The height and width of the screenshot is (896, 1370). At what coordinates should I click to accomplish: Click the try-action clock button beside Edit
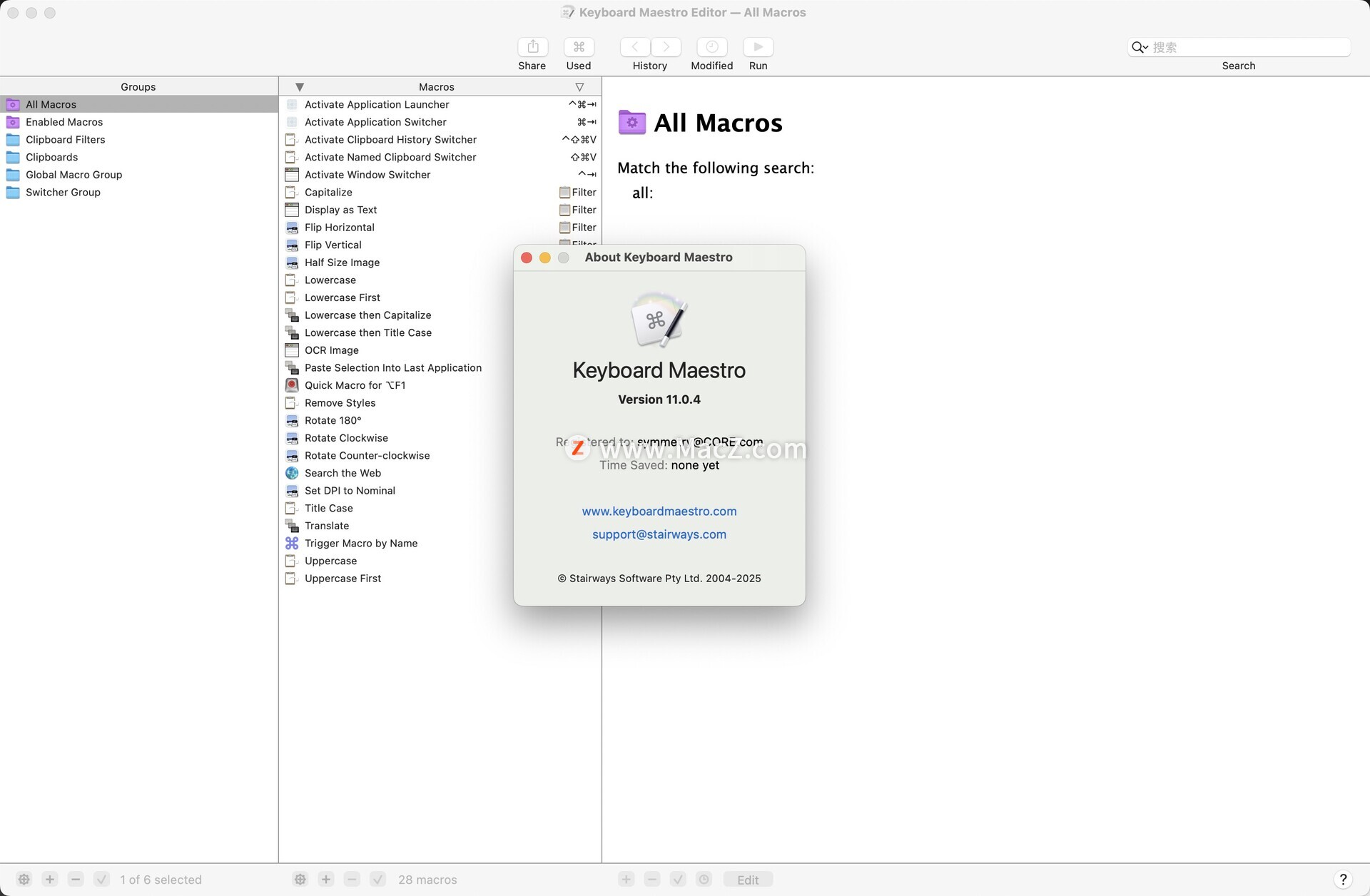coord(704,880)
